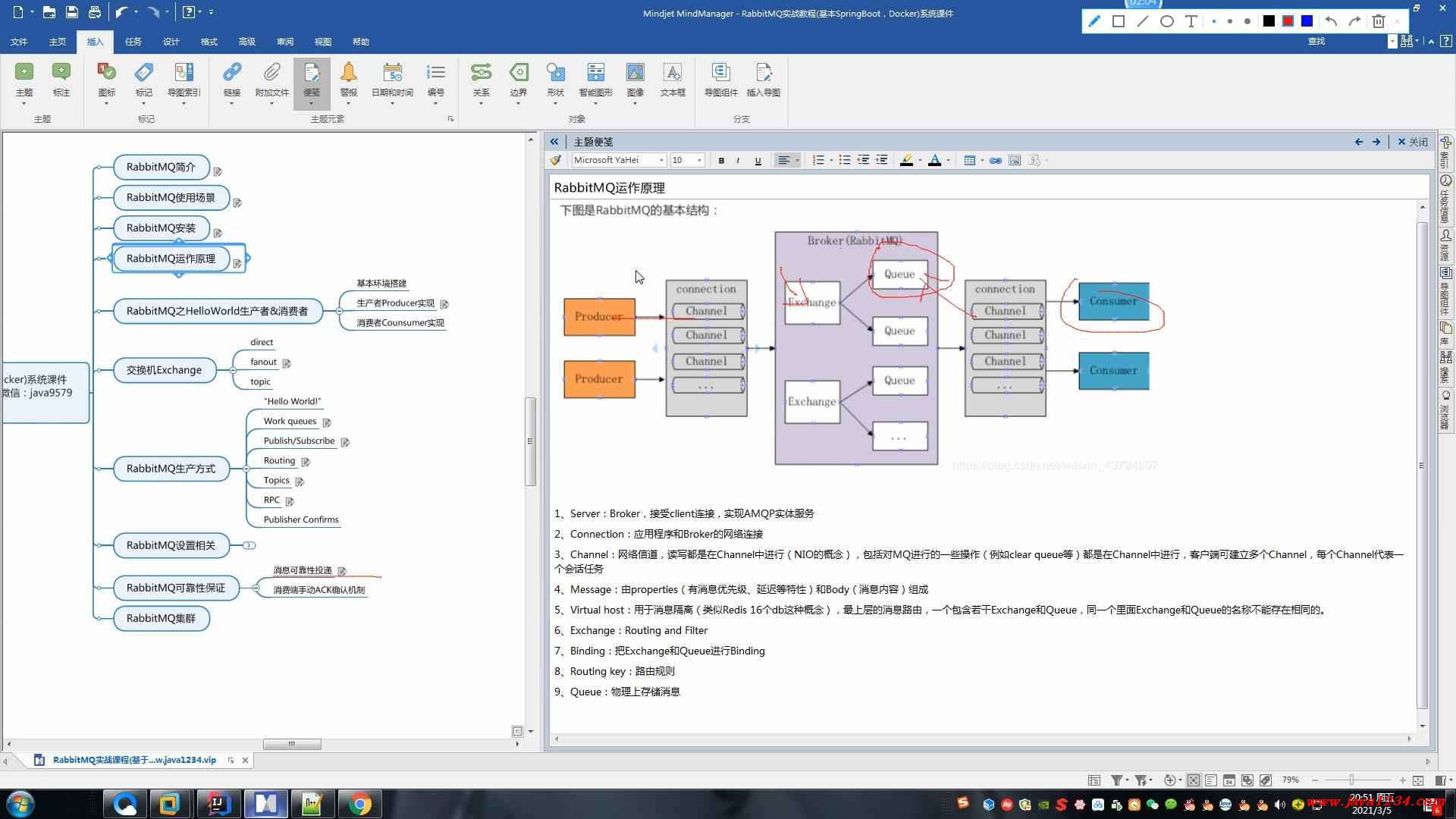Choose the ellipse annotation tool

[x=1167, y=21]
